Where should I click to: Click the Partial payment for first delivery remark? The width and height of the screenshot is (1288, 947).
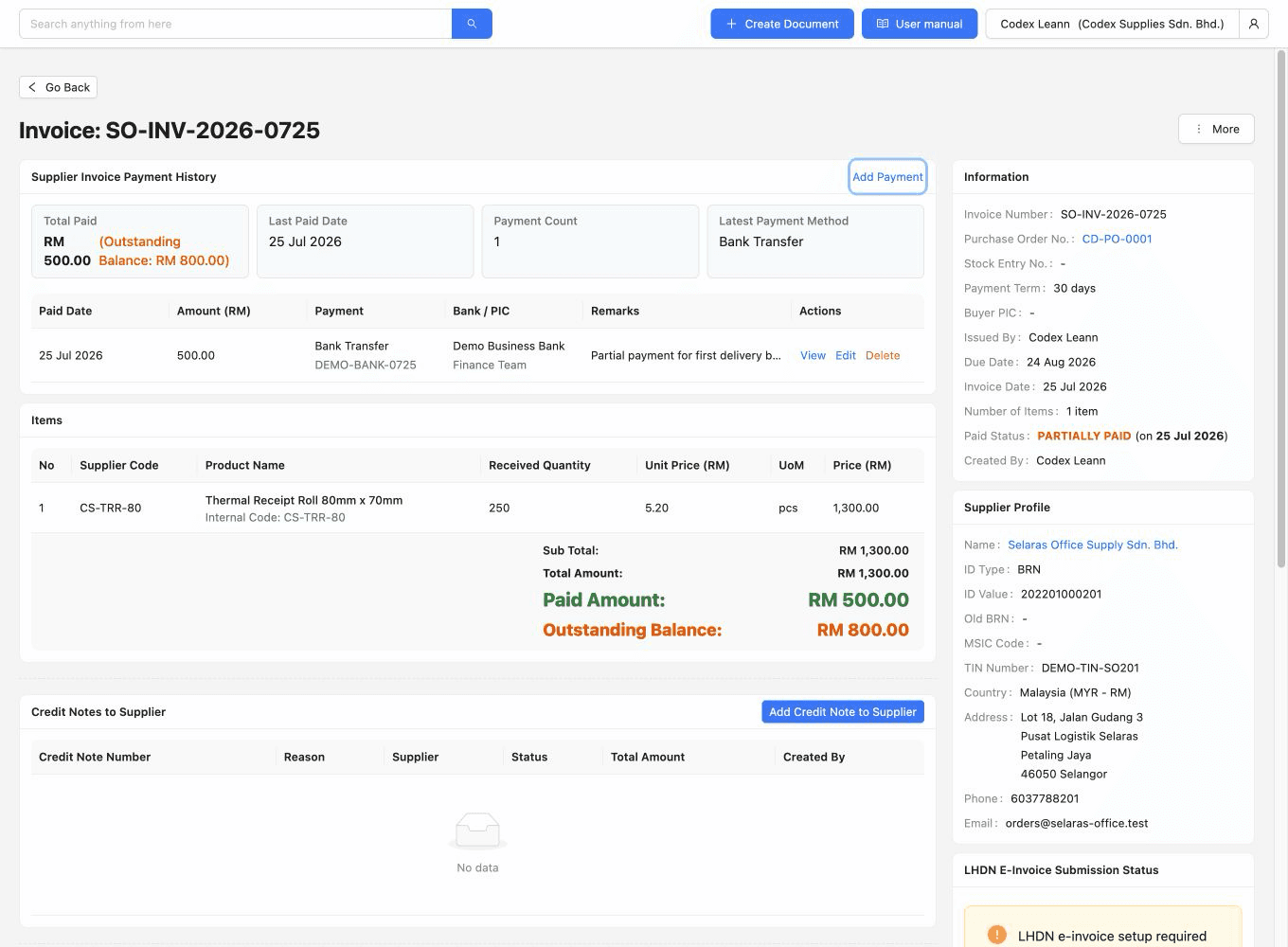[x=686, y=355]
